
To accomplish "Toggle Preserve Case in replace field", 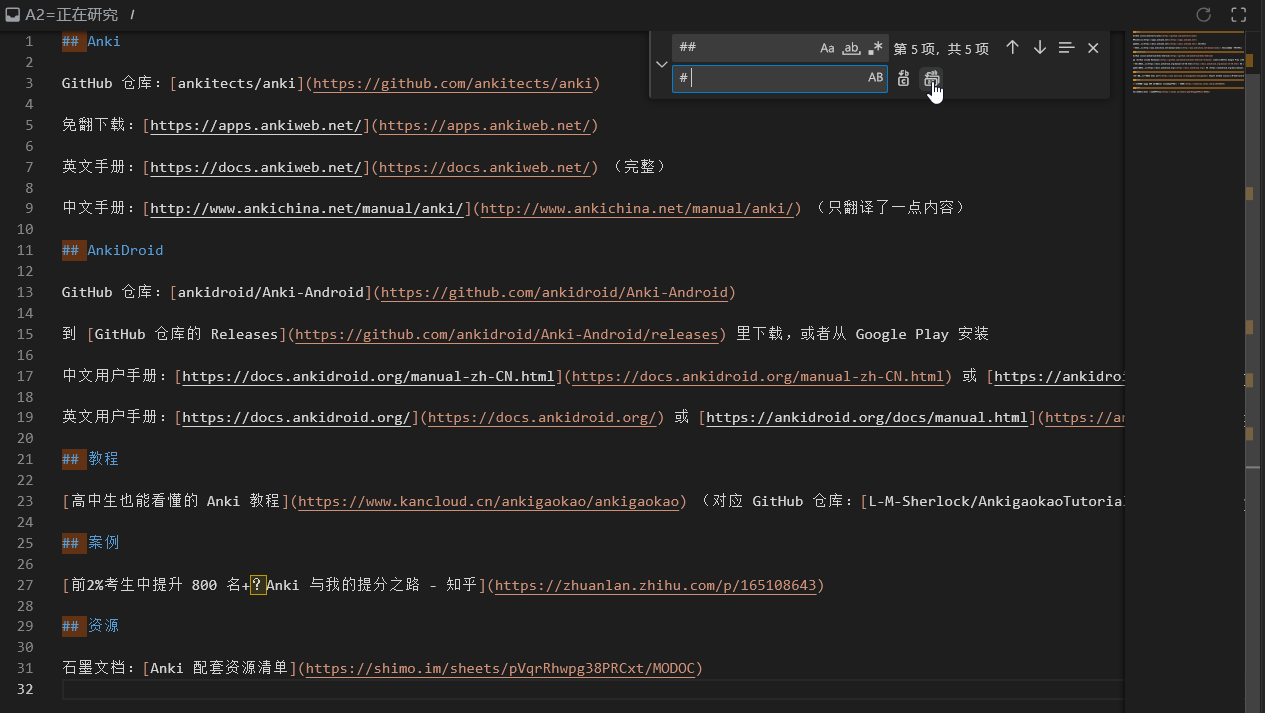I will (875, 78).
